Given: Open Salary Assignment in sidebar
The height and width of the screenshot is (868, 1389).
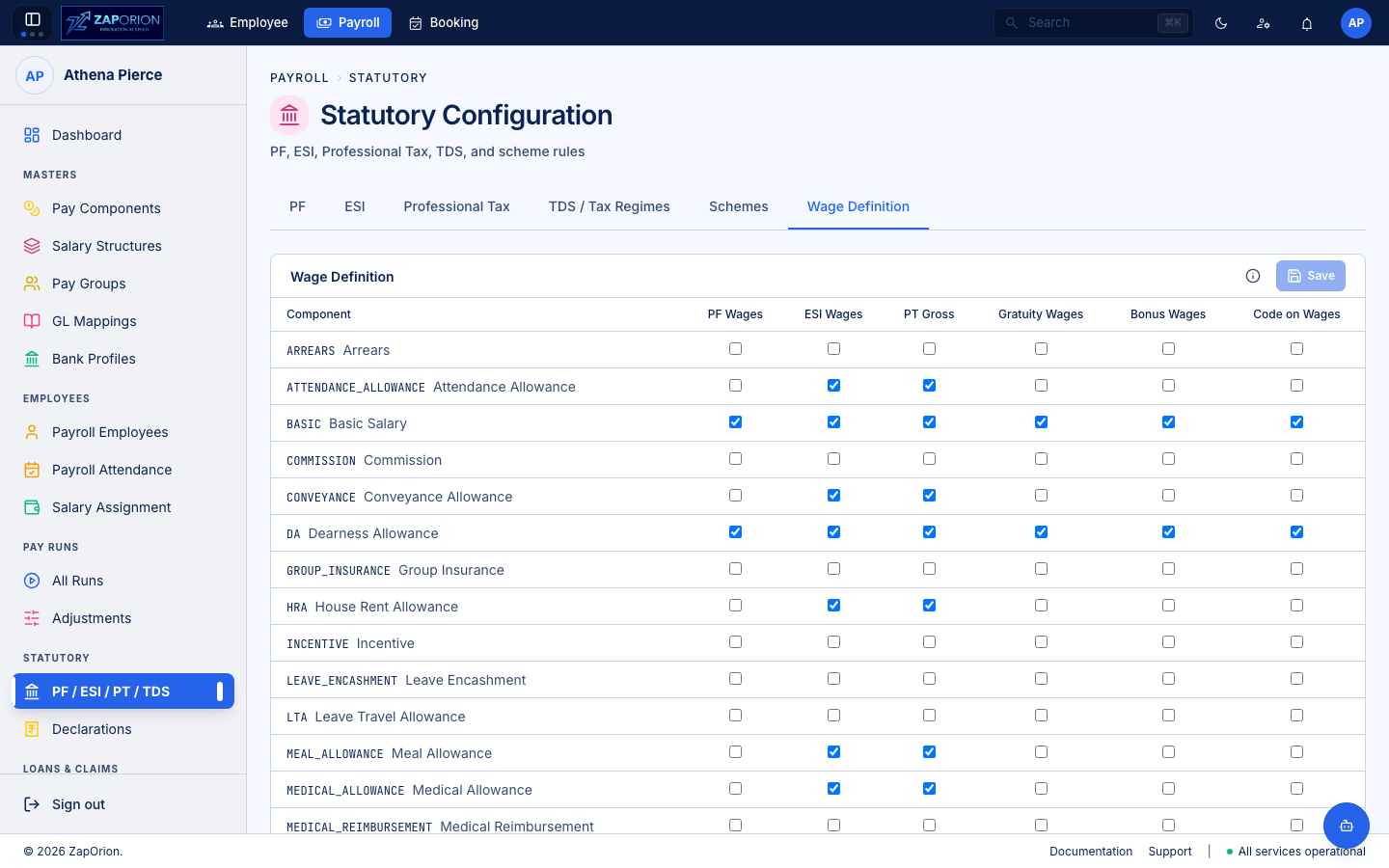Looking at the screenshot, I should 123,507.
